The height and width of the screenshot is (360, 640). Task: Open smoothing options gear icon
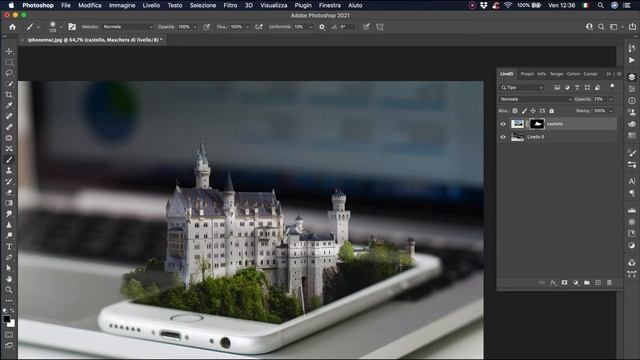(322, 27)
